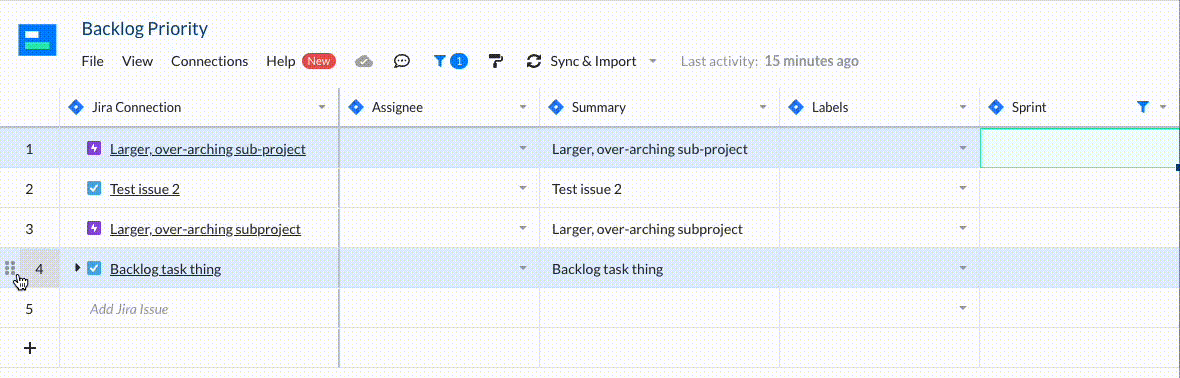Screen dimensions: 1180x378
Task: Click the filter count badge 1
Action: [x=459, y=62]
